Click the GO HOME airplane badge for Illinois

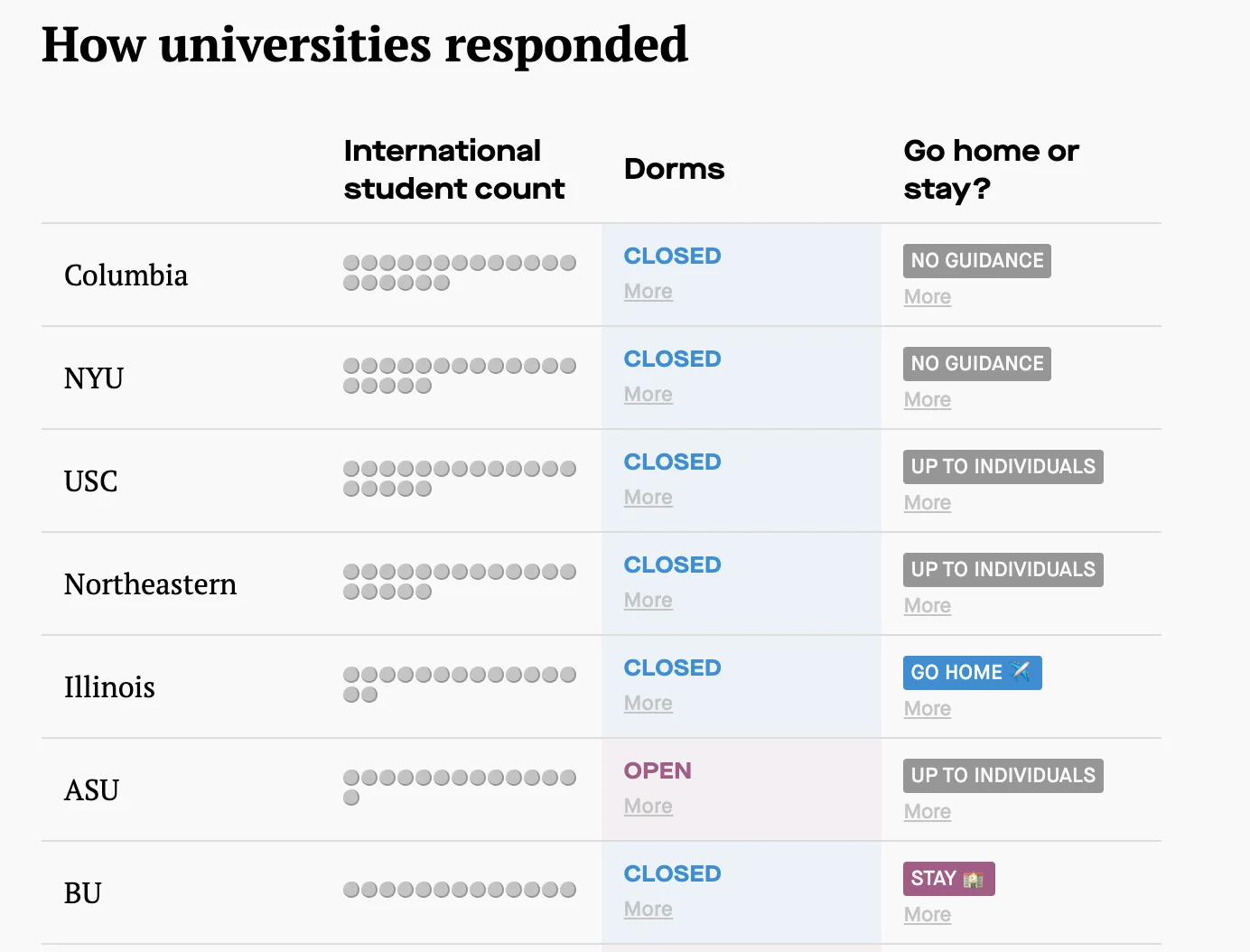click(972, 673)
